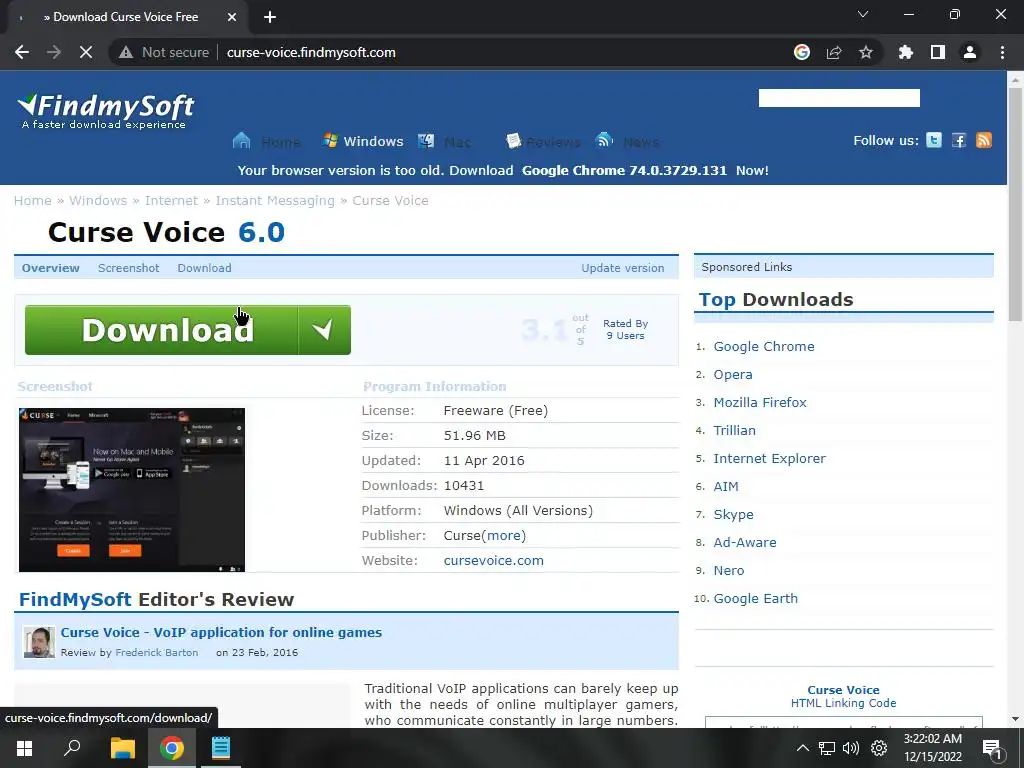Show hidden system tray icons
This screenshot has width=1024, height=768.
803,748
